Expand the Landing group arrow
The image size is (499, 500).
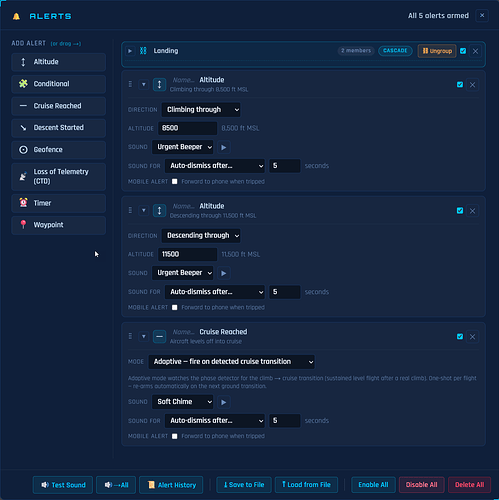coord(130,51)
